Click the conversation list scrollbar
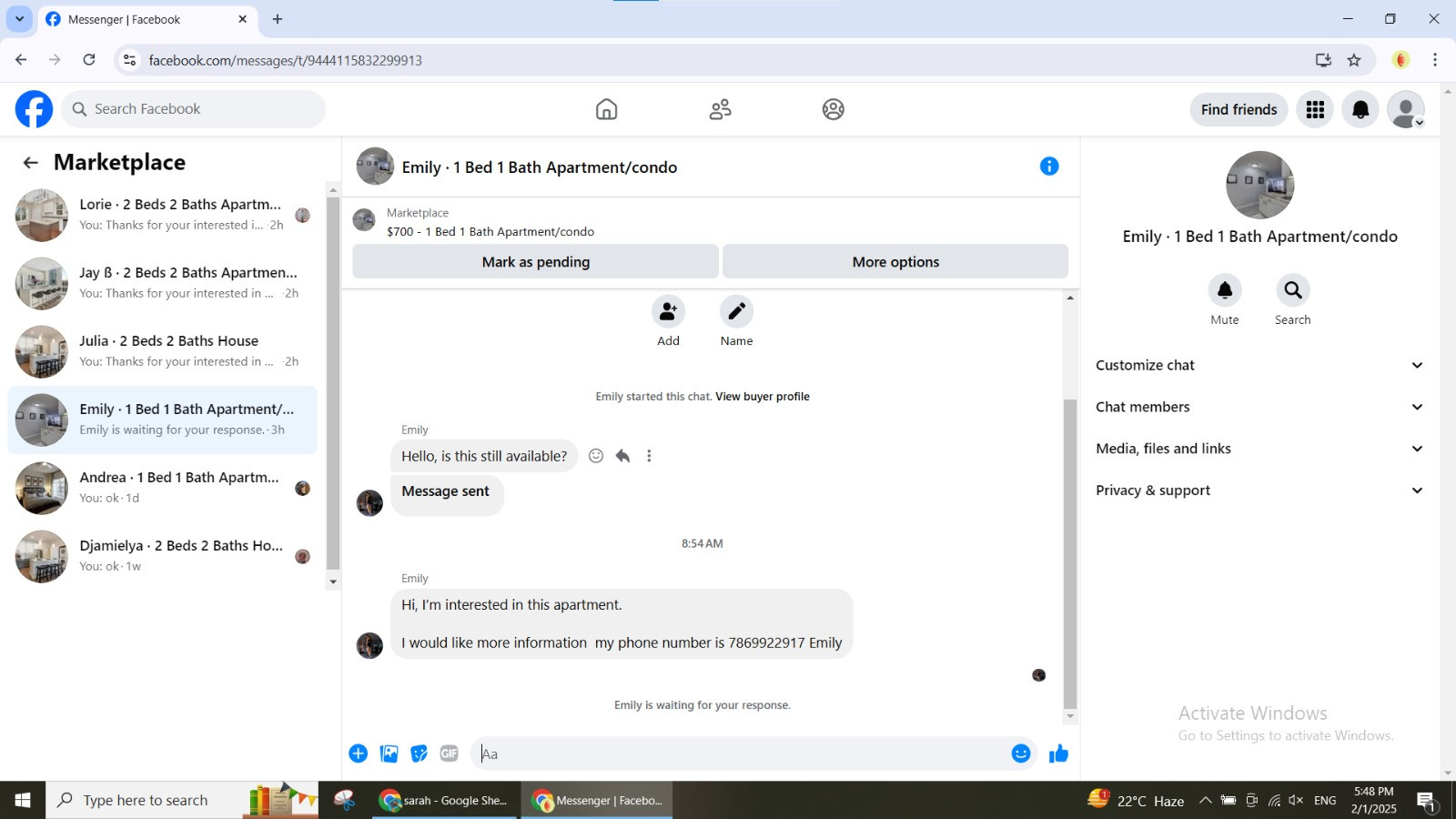Screen dimensions: 1456x819 pyautogui.click(x=333, y=382)
